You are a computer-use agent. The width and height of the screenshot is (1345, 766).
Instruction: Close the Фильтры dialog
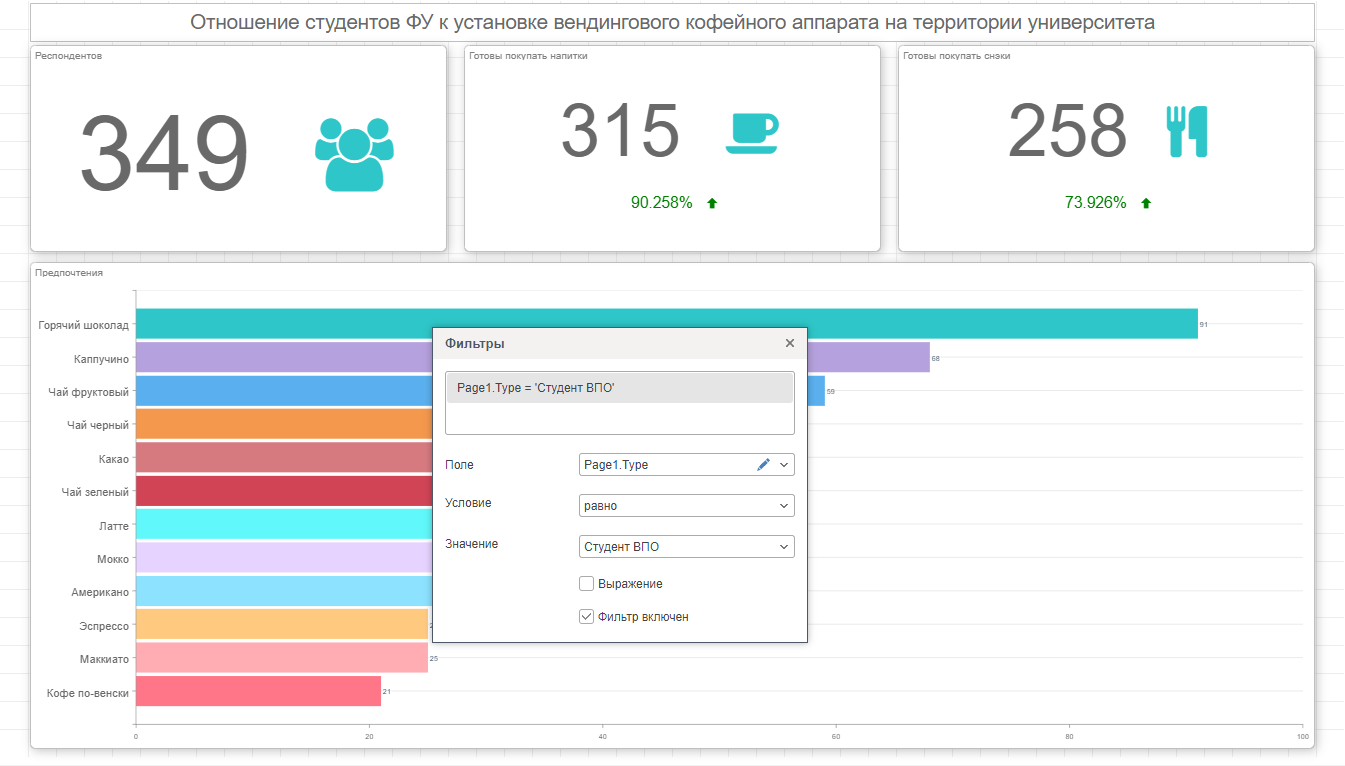pyautogui.click(x=789, y=343)
